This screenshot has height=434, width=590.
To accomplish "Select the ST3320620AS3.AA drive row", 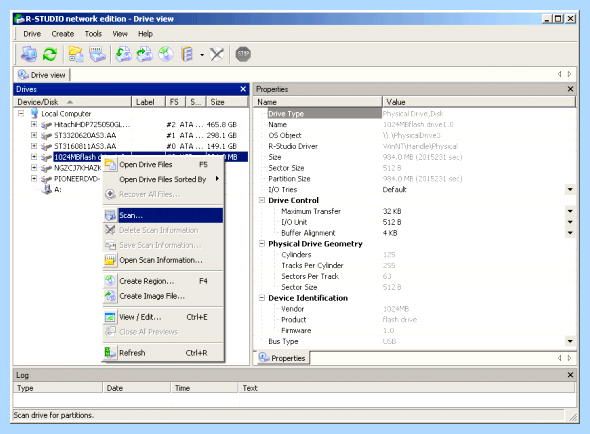I will 132,135.
